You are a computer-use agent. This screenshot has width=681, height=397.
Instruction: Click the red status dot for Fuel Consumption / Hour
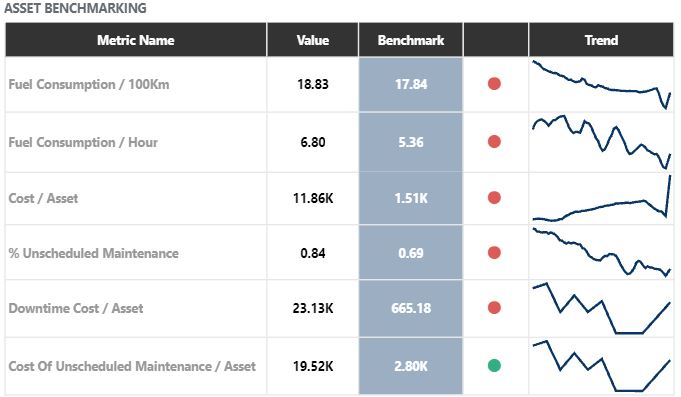pyautogui.click(x=494, y=142)
